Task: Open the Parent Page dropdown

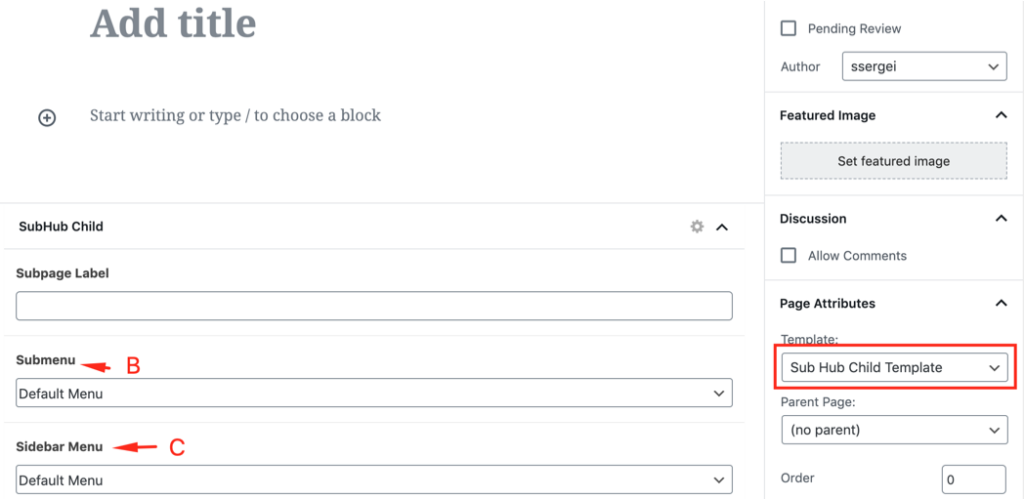Action: coord(894,431)
